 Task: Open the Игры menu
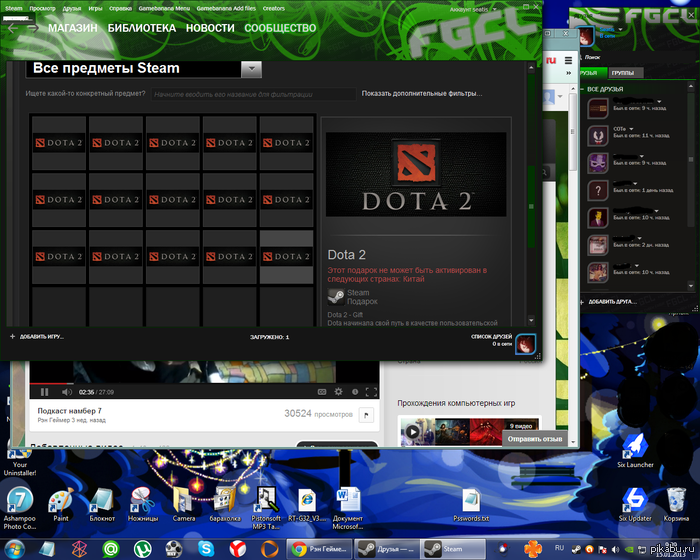pos(95,8)
